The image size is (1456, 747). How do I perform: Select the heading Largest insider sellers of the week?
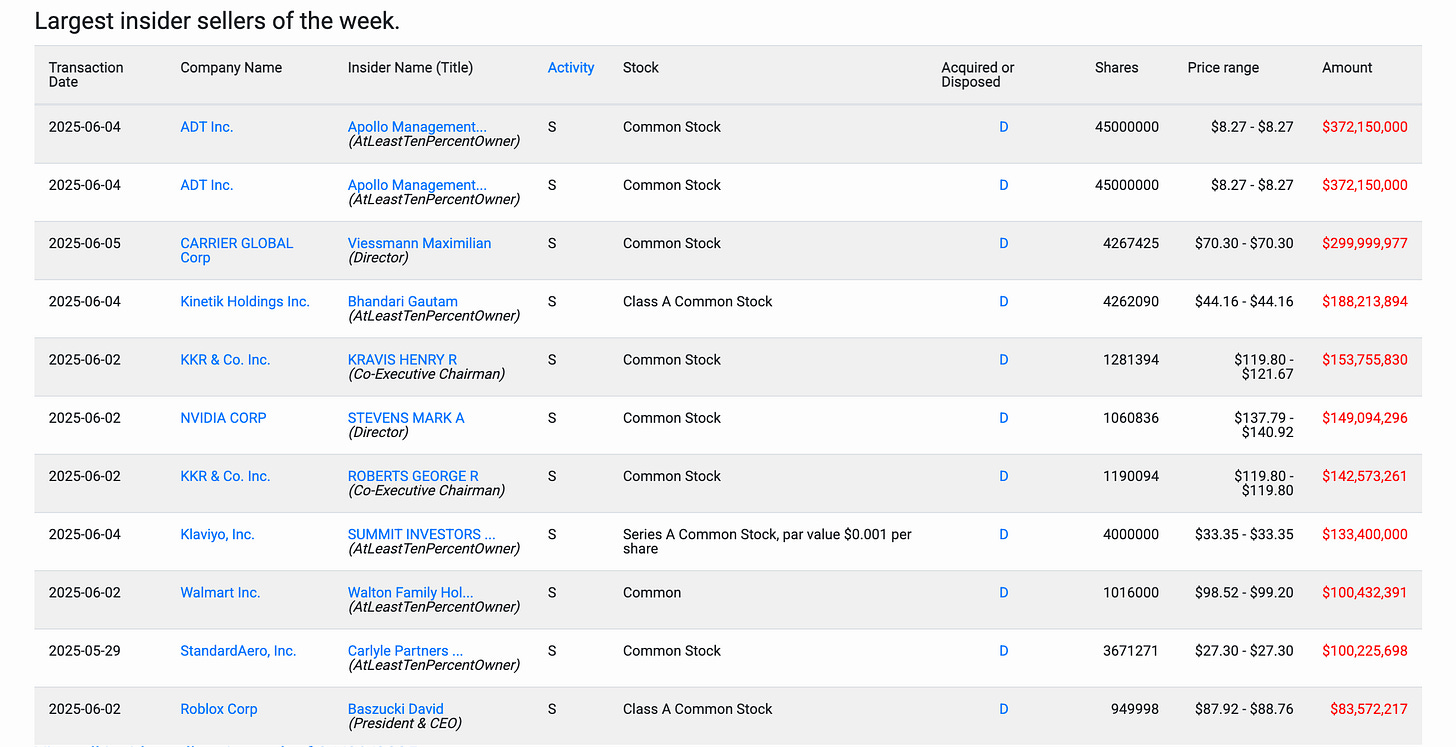point(217,20)
